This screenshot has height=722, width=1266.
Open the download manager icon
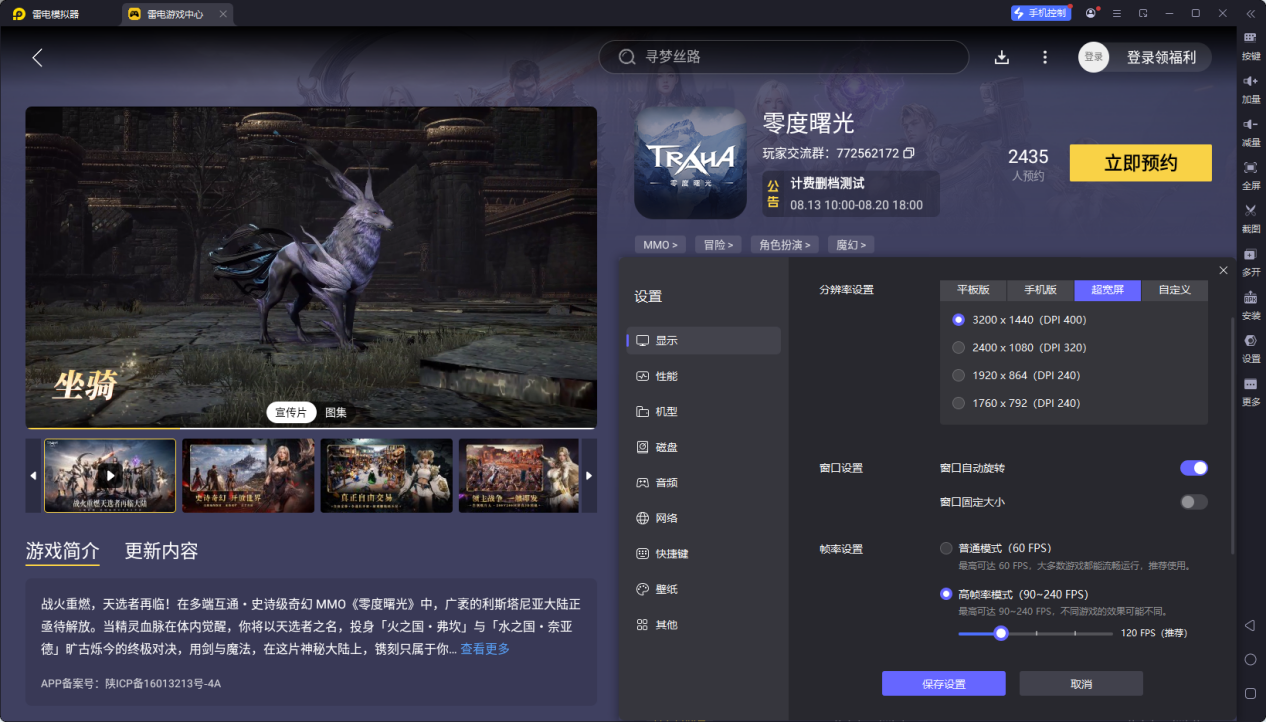point(1002,57)
